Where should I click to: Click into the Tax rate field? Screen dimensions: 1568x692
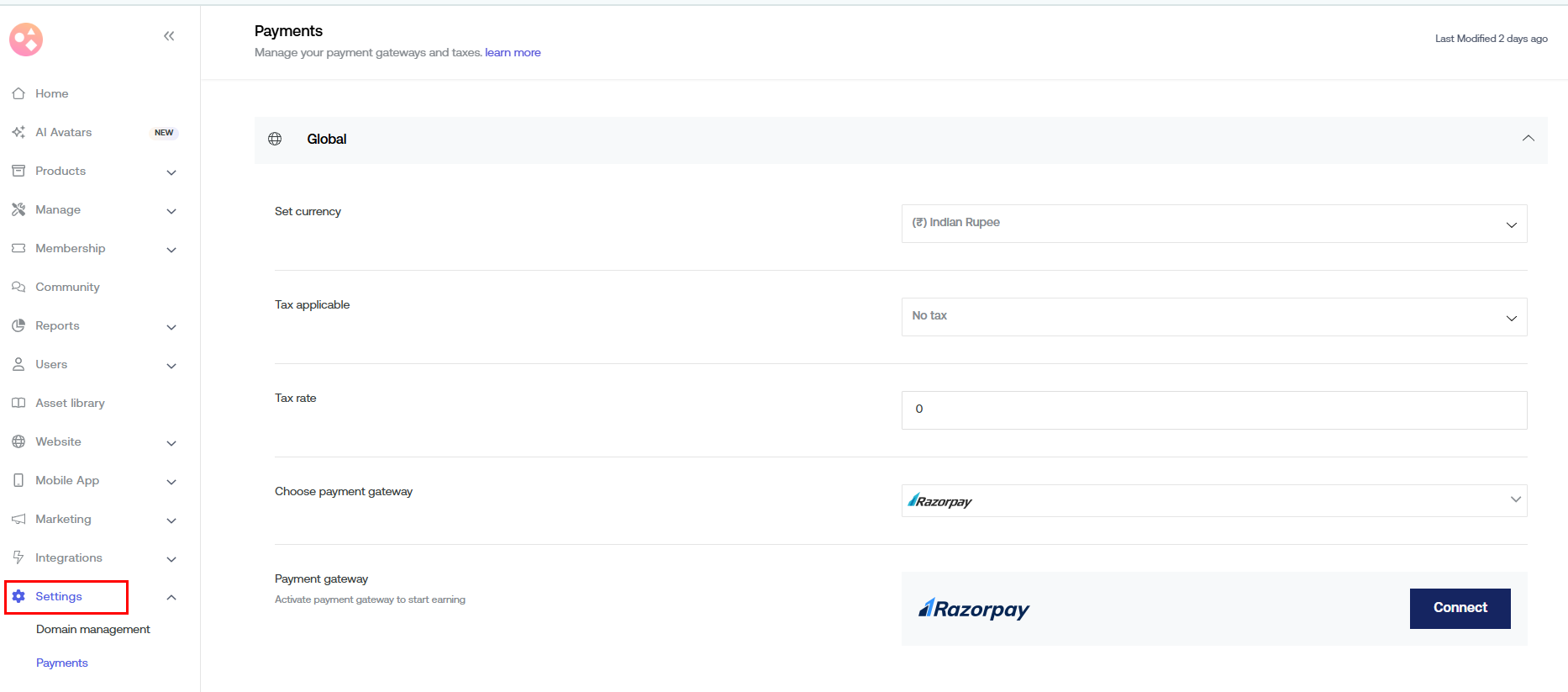pyautogui.click(x=1213, y=409)
